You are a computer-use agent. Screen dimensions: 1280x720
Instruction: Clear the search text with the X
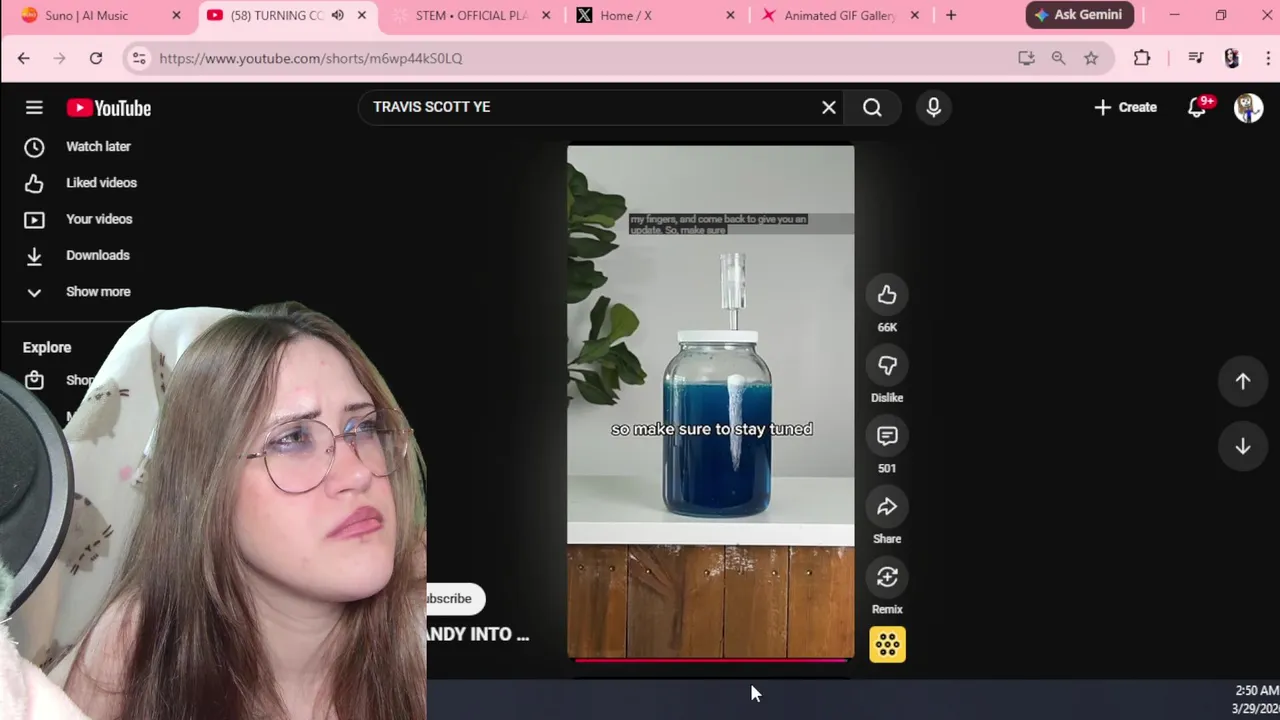click(x=829, y=107)
